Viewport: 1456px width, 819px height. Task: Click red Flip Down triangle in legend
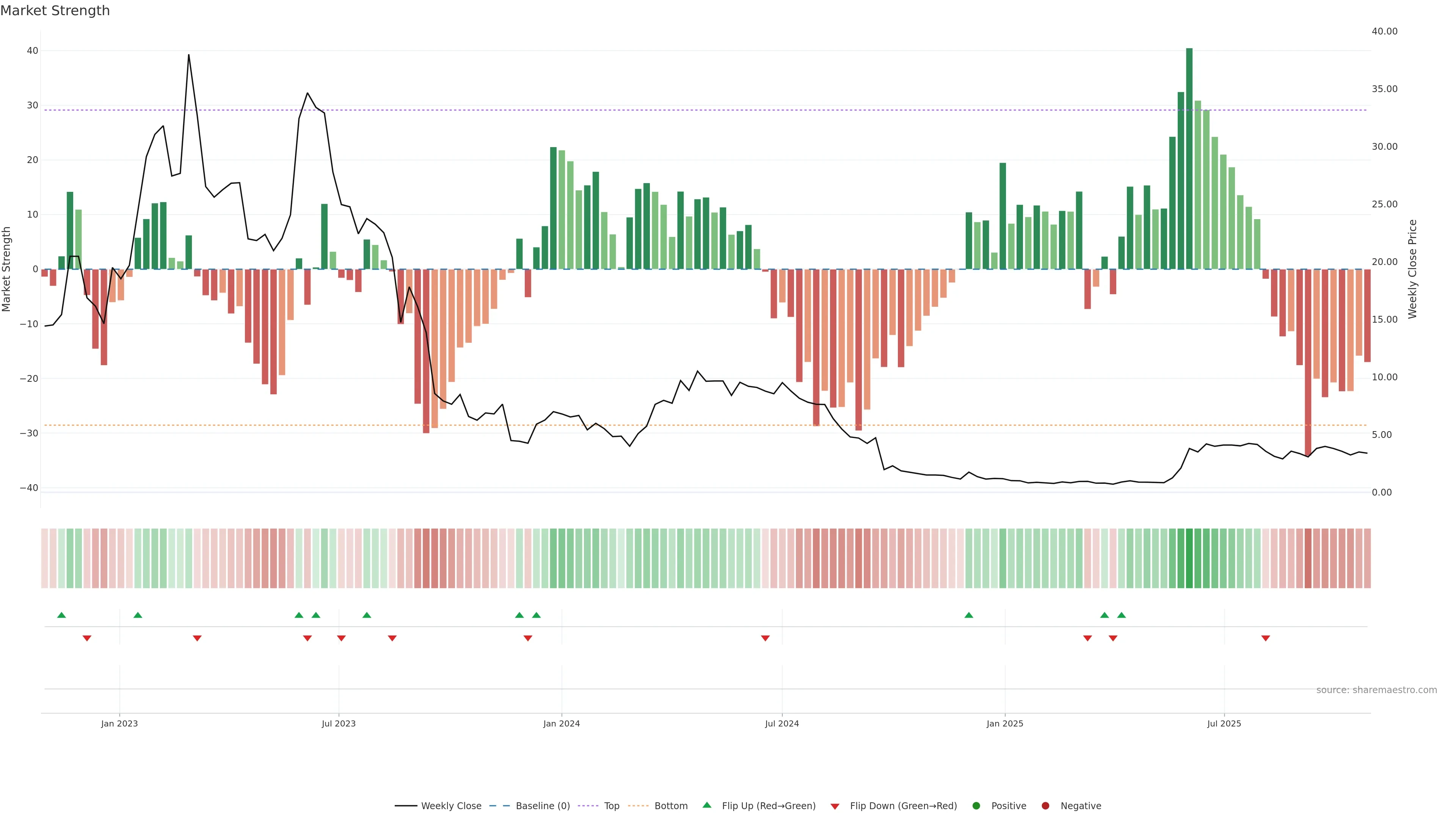tap(835, 806)
